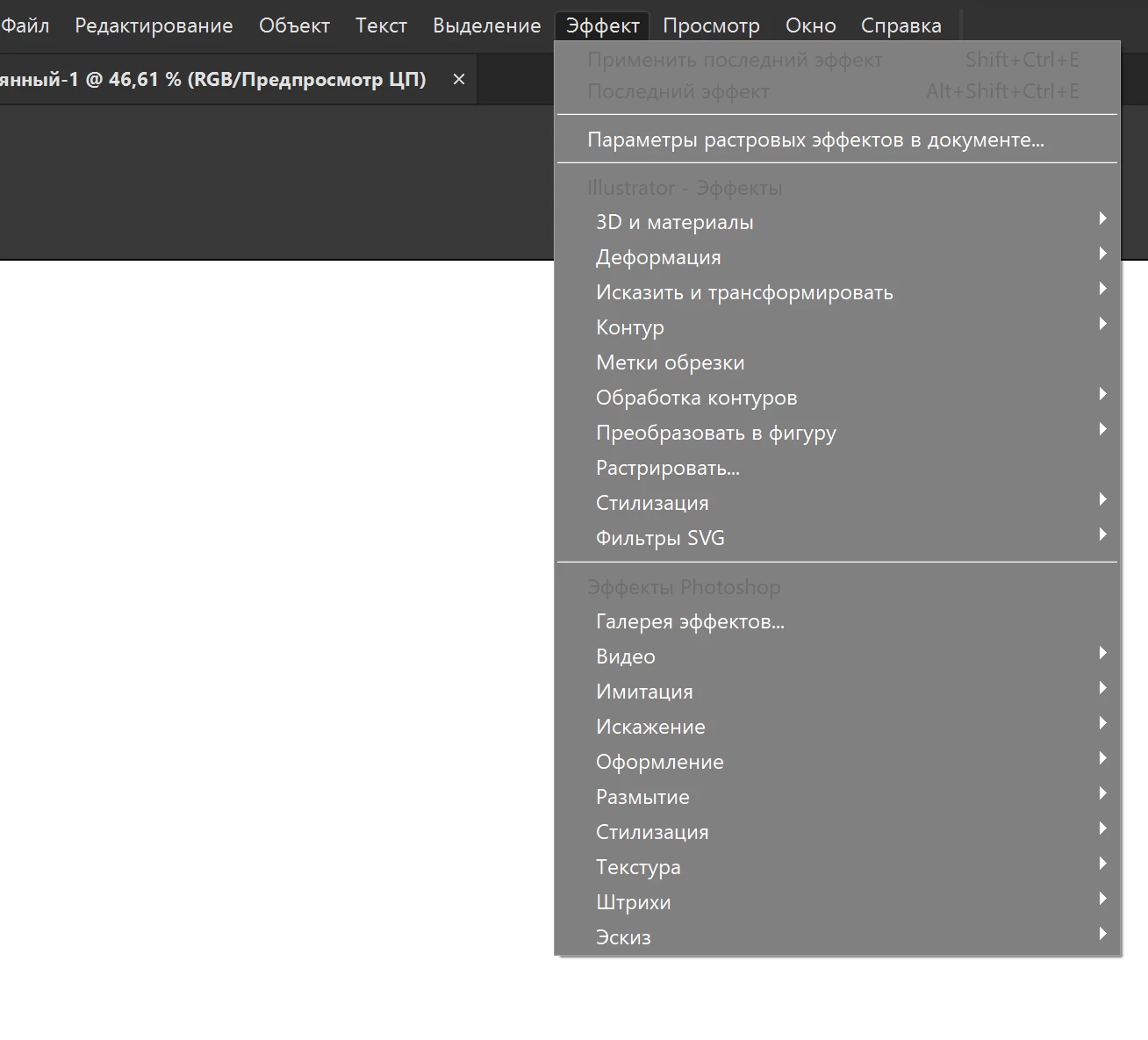The height and width of the screenshot is (1040, 1148).
Task: Expand Illustrator Стилизация submenu
Action: click(837, 503)
